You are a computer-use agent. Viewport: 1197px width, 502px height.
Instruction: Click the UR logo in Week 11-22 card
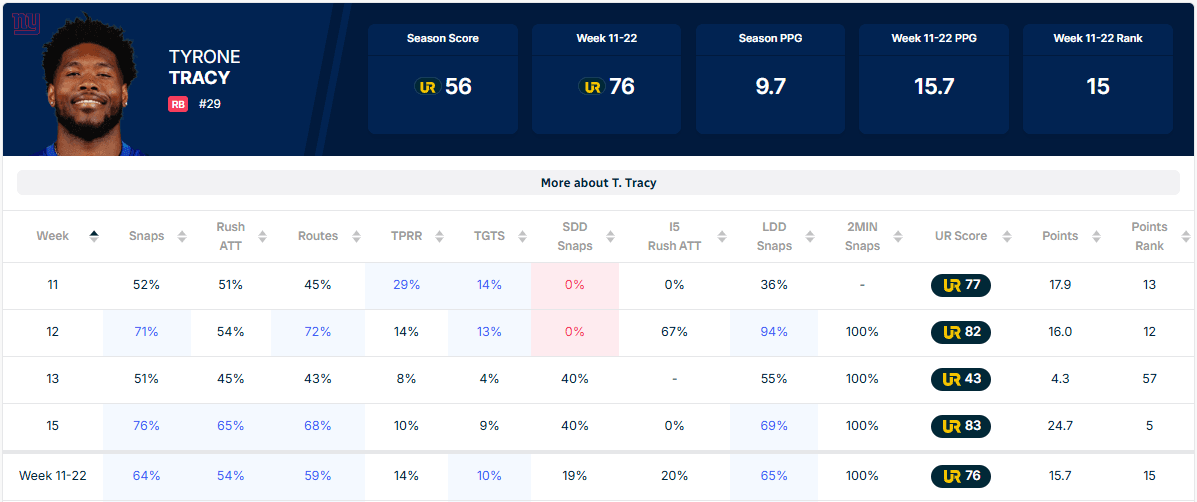591,87
